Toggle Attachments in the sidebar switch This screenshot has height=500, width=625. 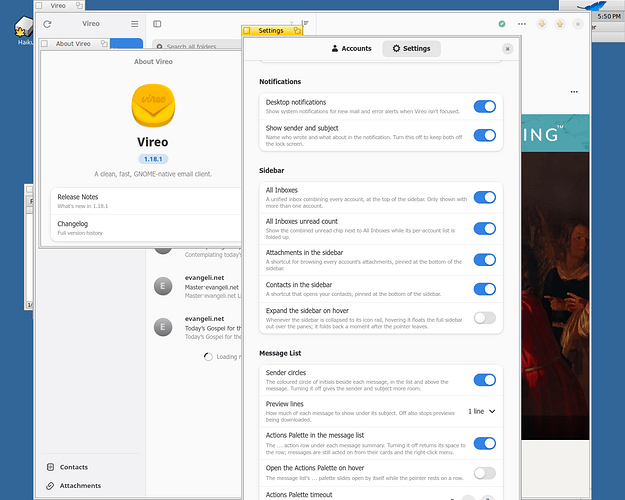[485, 260]
